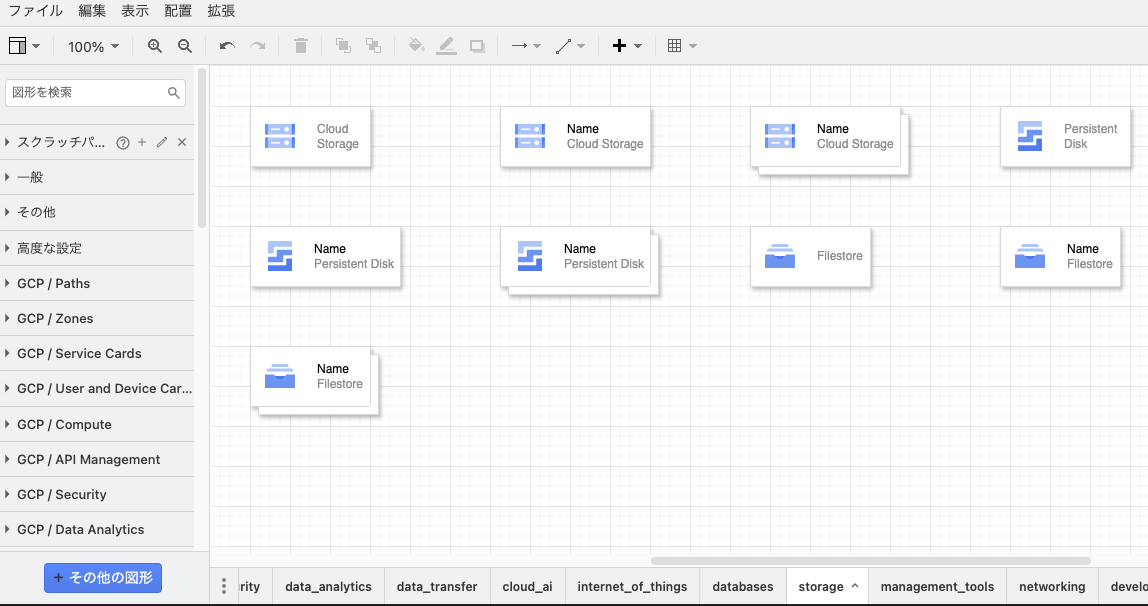Click the その他の図形 button

tap(103, 577)
